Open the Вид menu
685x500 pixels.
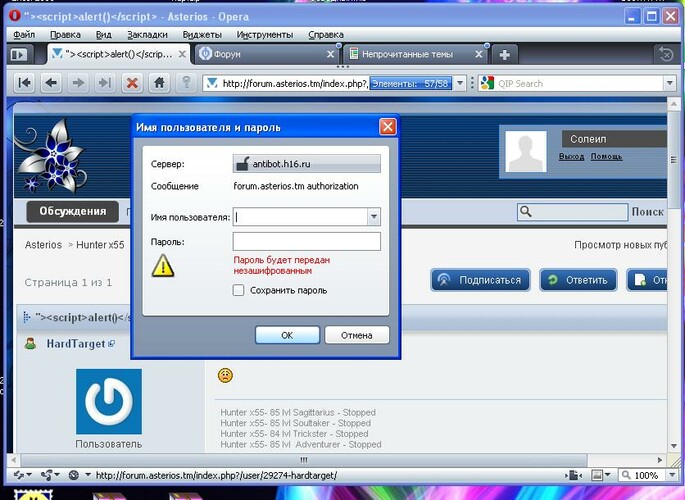tap(104, 34)
